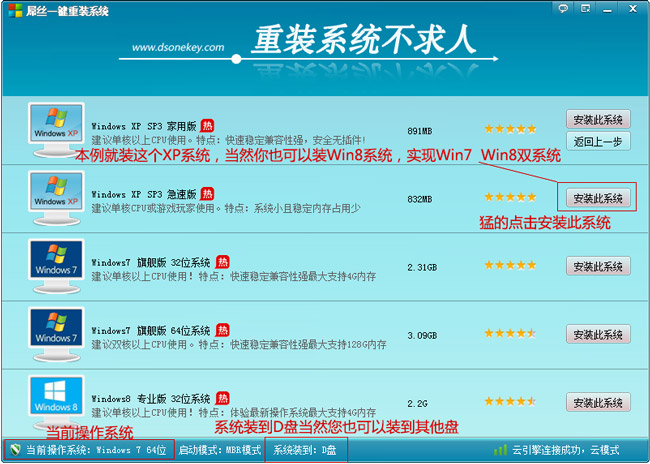
Task: Click the star rating for Windows 8 Professional
Action: pyautogui.click(x=510, y=402)
